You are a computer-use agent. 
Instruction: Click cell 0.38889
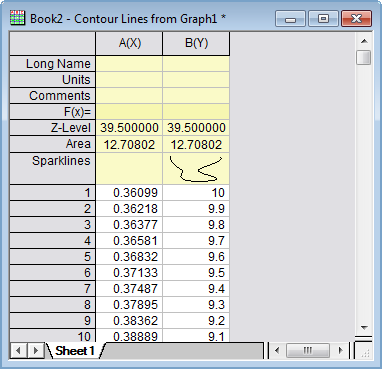click(x=129, y=335)
